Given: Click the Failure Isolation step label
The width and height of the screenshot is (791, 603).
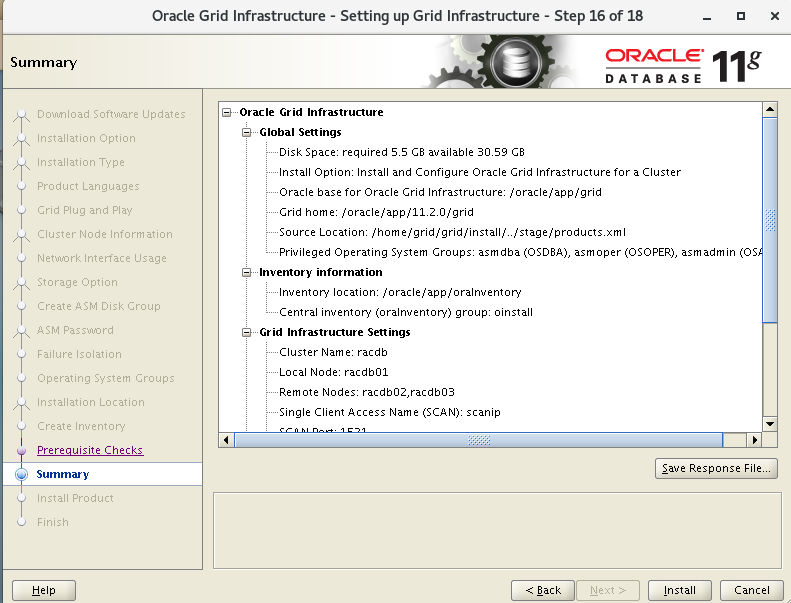Looking at the screenshot, I should 79,354.
